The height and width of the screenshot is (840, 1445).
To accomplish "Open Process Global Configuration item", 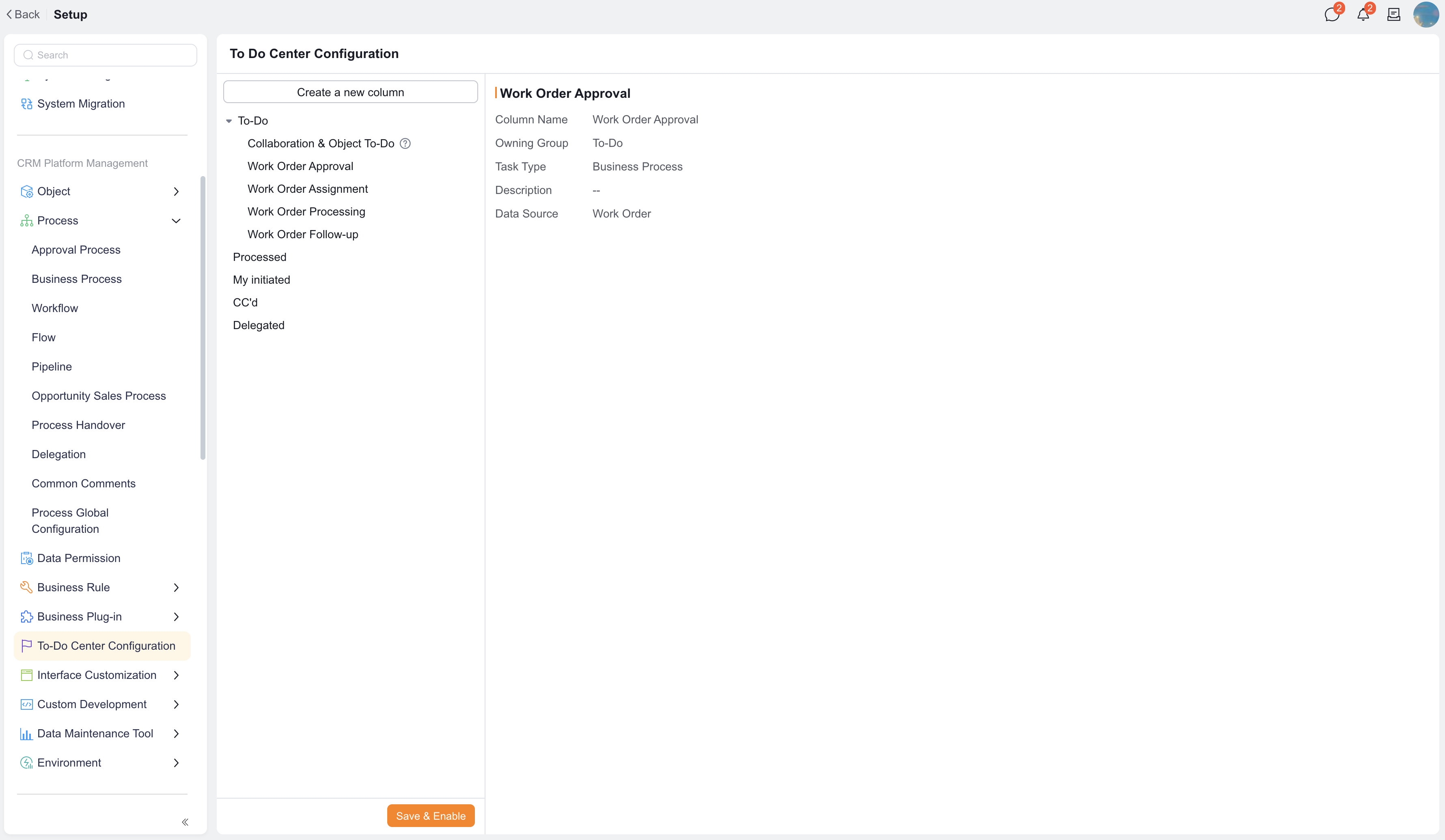I will tap(70, 521).
